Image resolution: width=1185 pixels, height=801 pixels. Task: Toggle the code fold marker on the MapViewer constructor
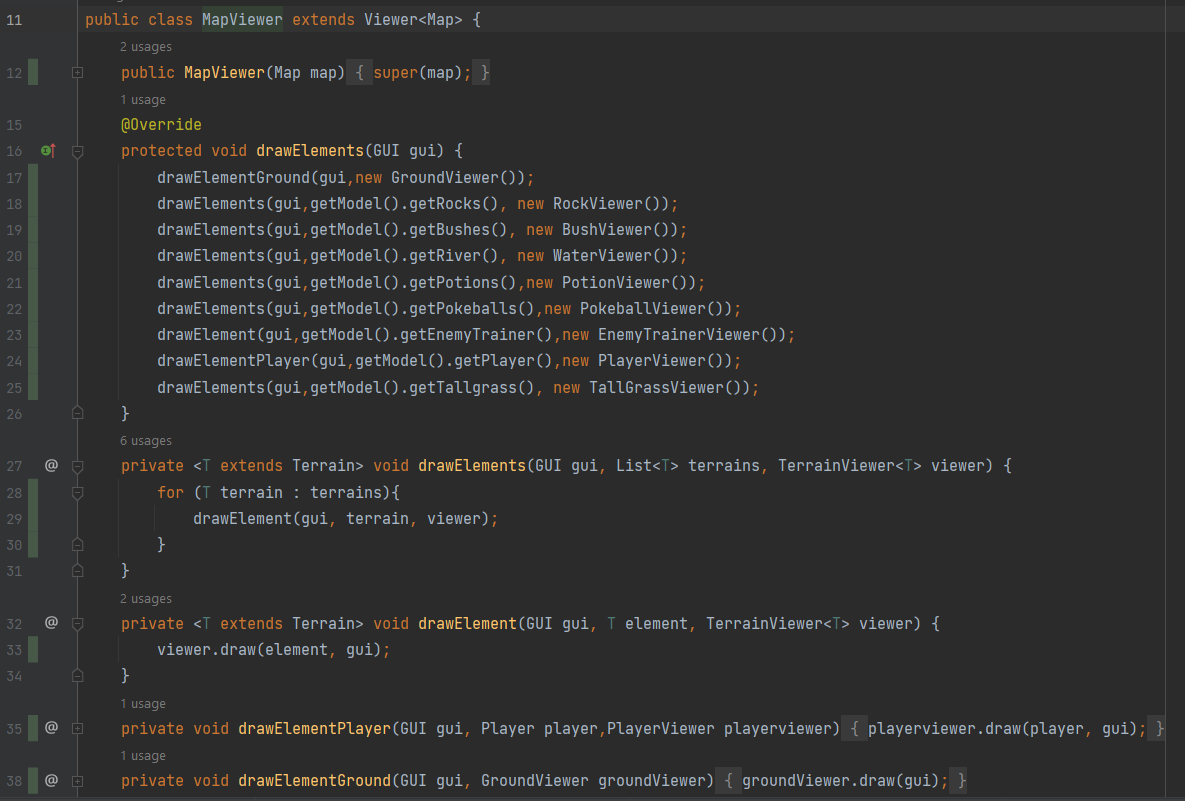77,70
